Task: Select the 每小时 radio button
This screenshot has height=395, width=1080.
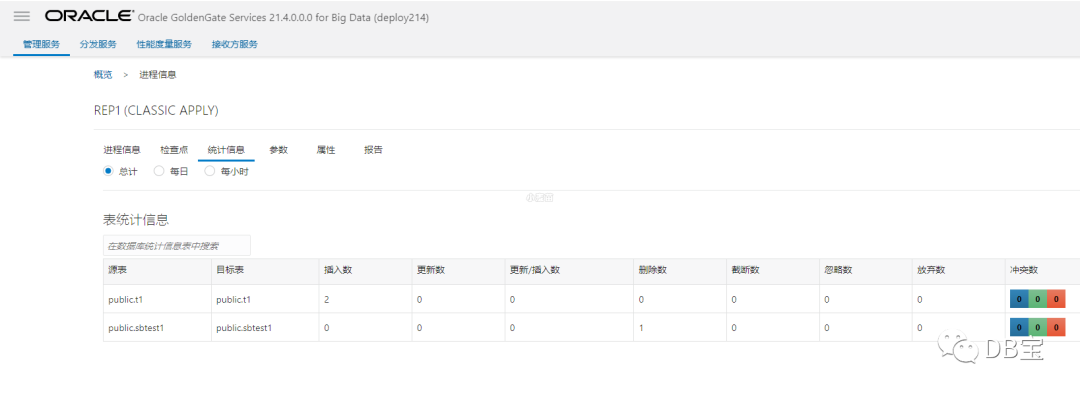Action: pyautogui.click(x=210, y=172)
